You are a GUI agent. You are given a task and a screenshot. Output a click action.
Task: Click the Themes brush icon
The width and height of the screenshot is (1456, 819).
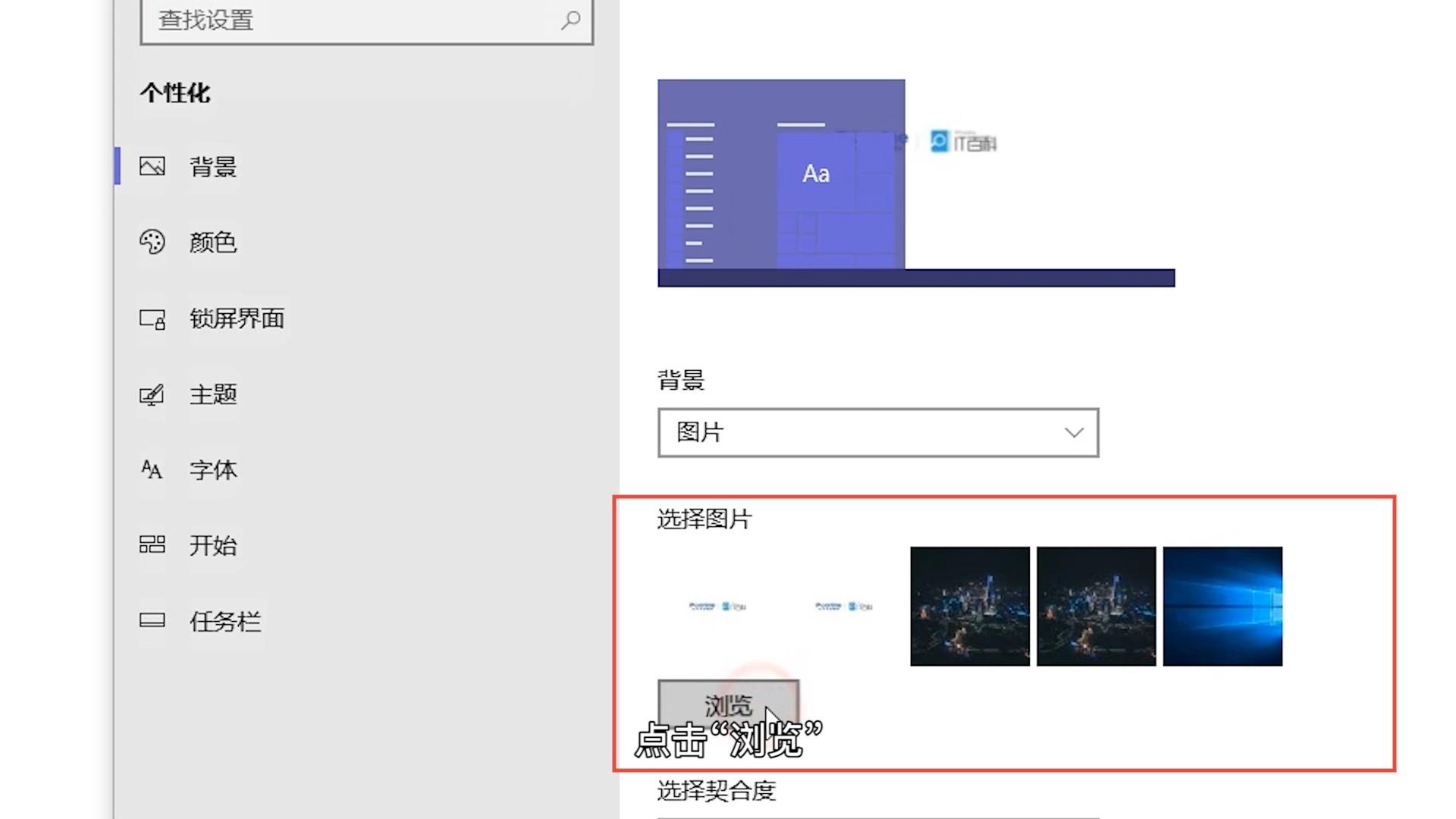pos(152,394)
